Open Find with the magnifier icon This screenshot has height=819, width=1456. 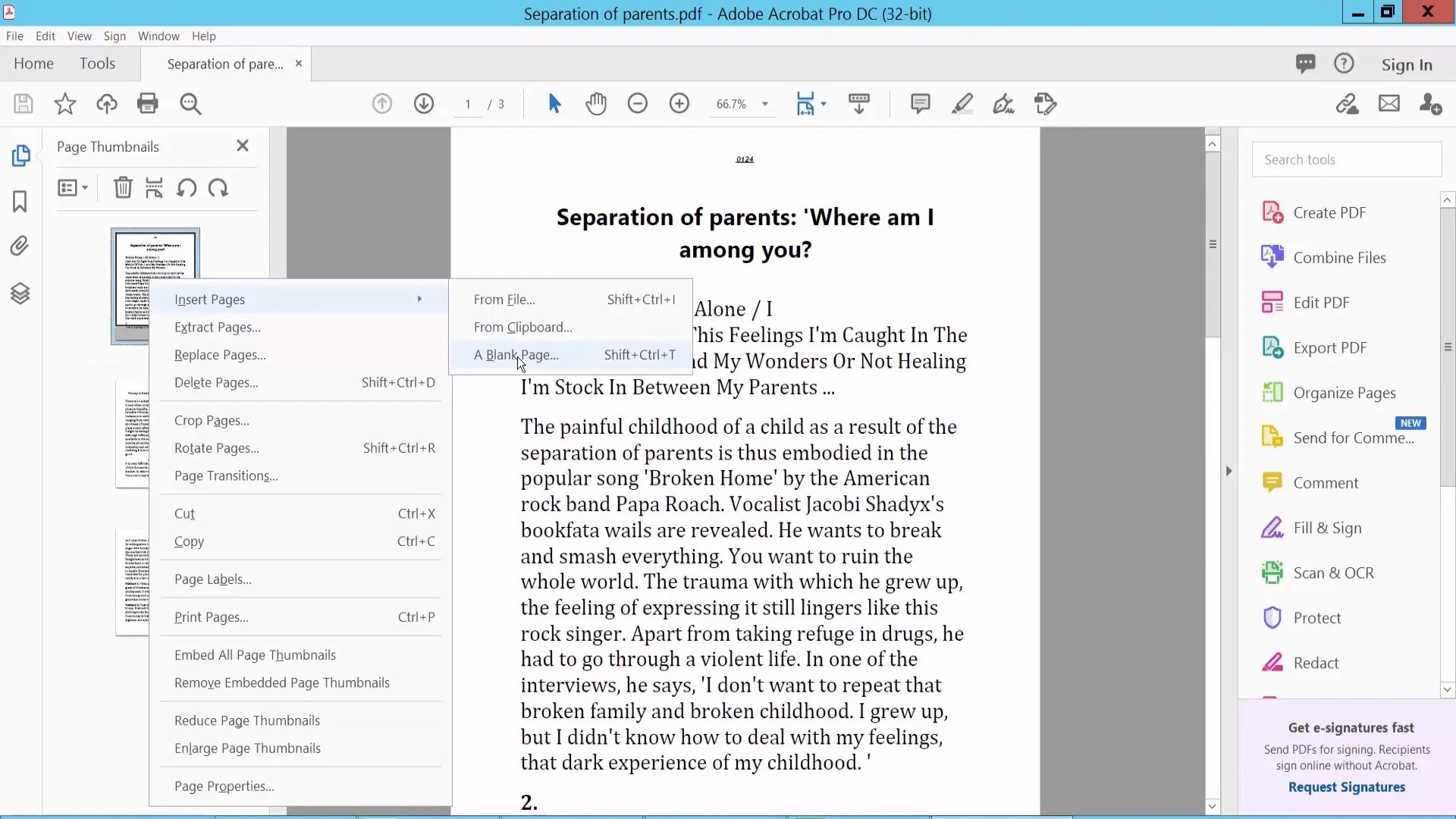191,104
